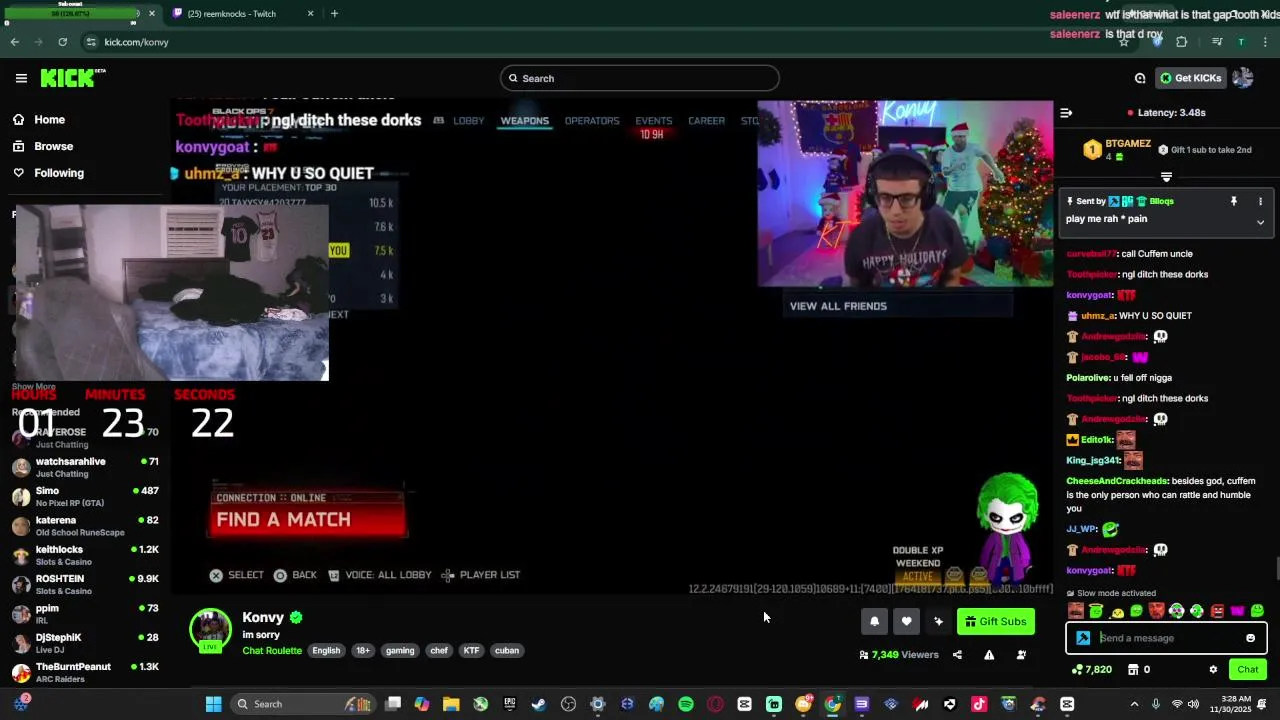1280x720 pixels.
Task: Open TikTok from taskbar
Action: pyautogui.click(x=979, y=704)
